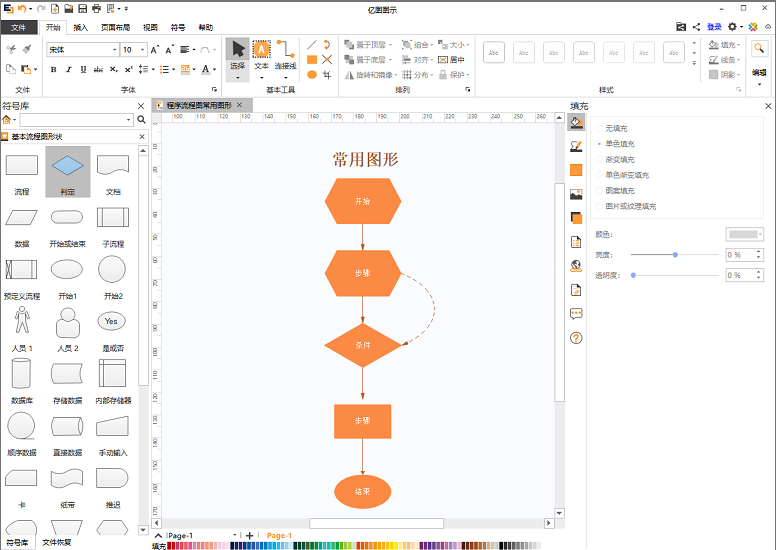Open the Page-1 page selector dropdown
This screenshot has height=550, width=776.
pyautogui.click(x=234, y=535)
